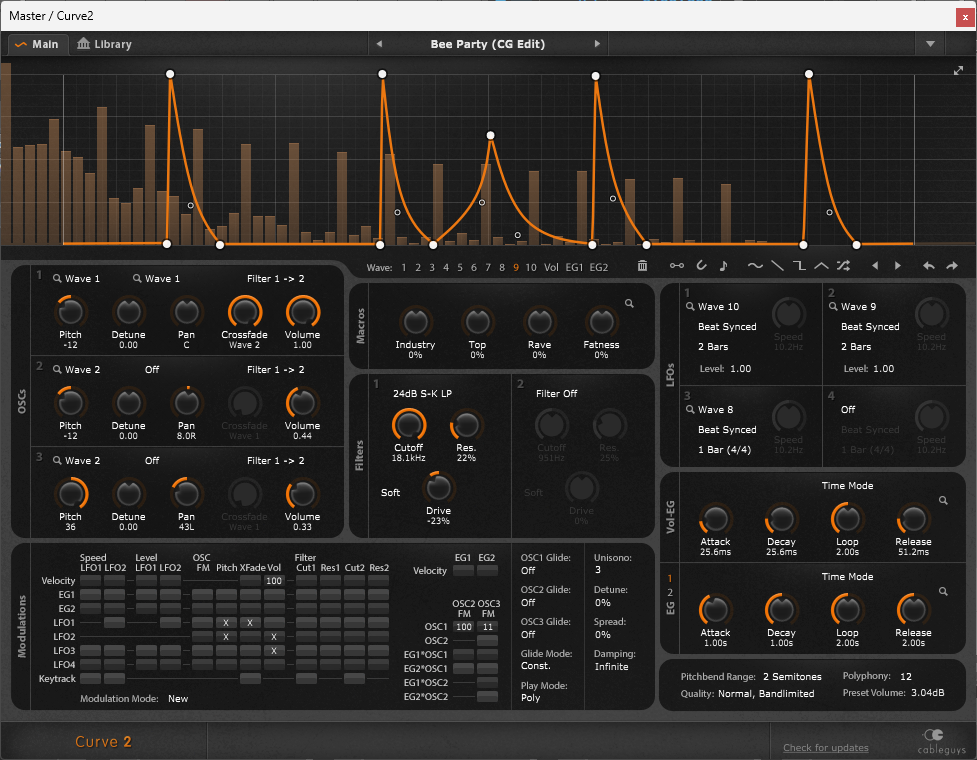Toggle the LFO2 to Pitch modulation cell
Screen dimensions: 977x760
[x=226, y=637]
